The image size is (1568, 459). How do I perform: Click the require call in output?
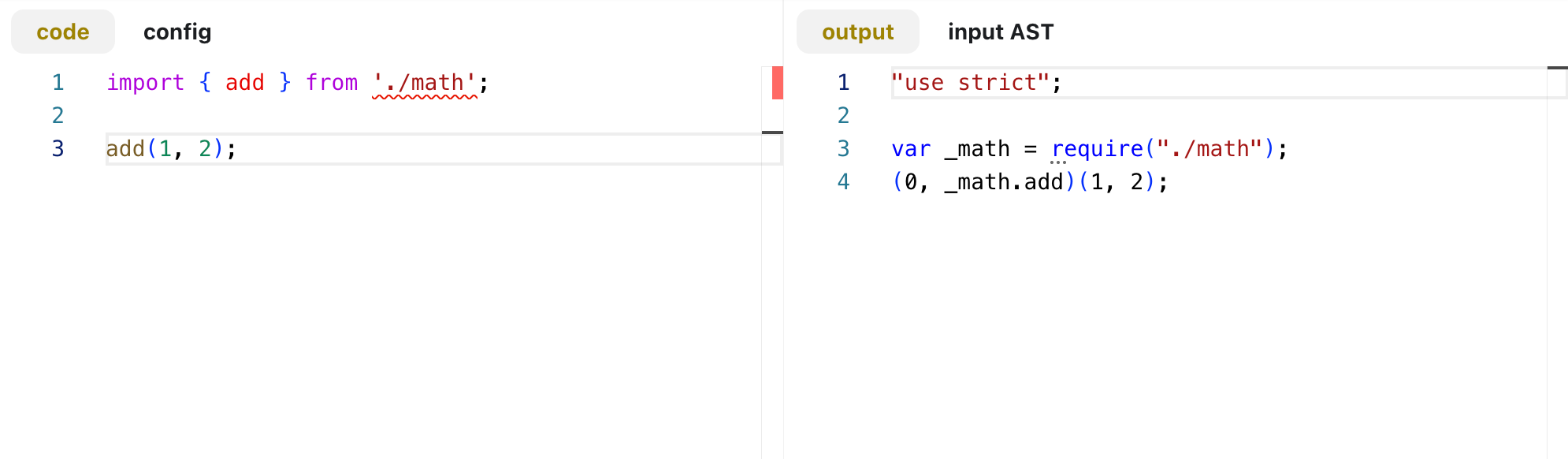tap(1098, 149)
